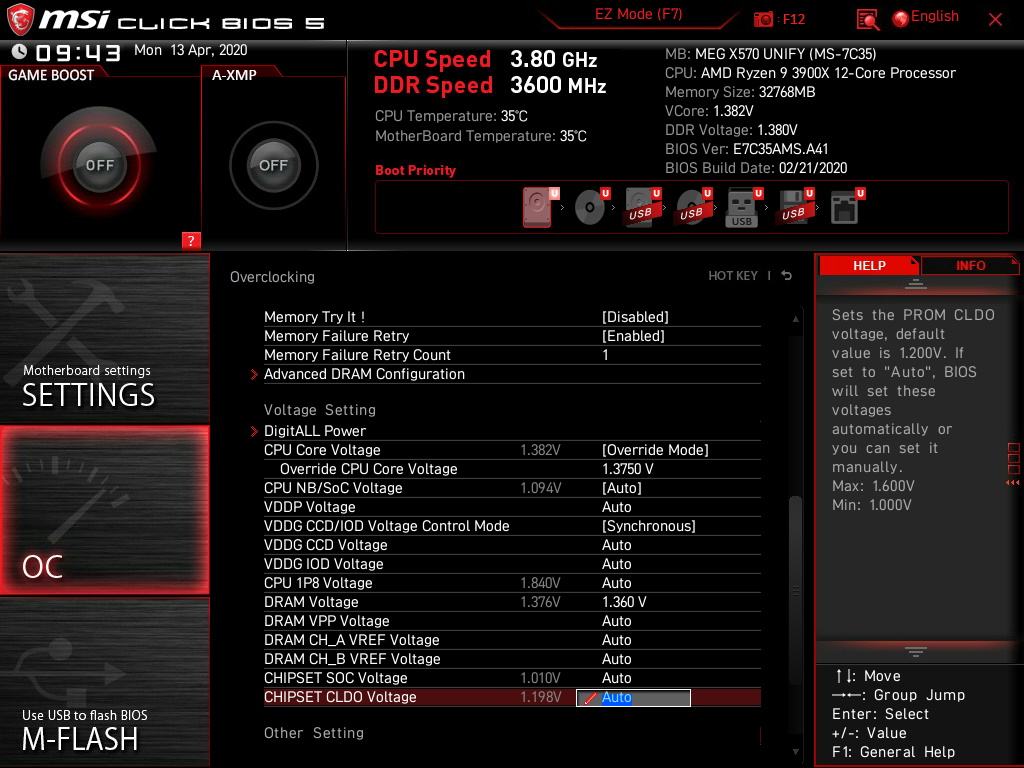
Task: Open the BIOS search magnifier icon
Action: [x=867, y=20]
